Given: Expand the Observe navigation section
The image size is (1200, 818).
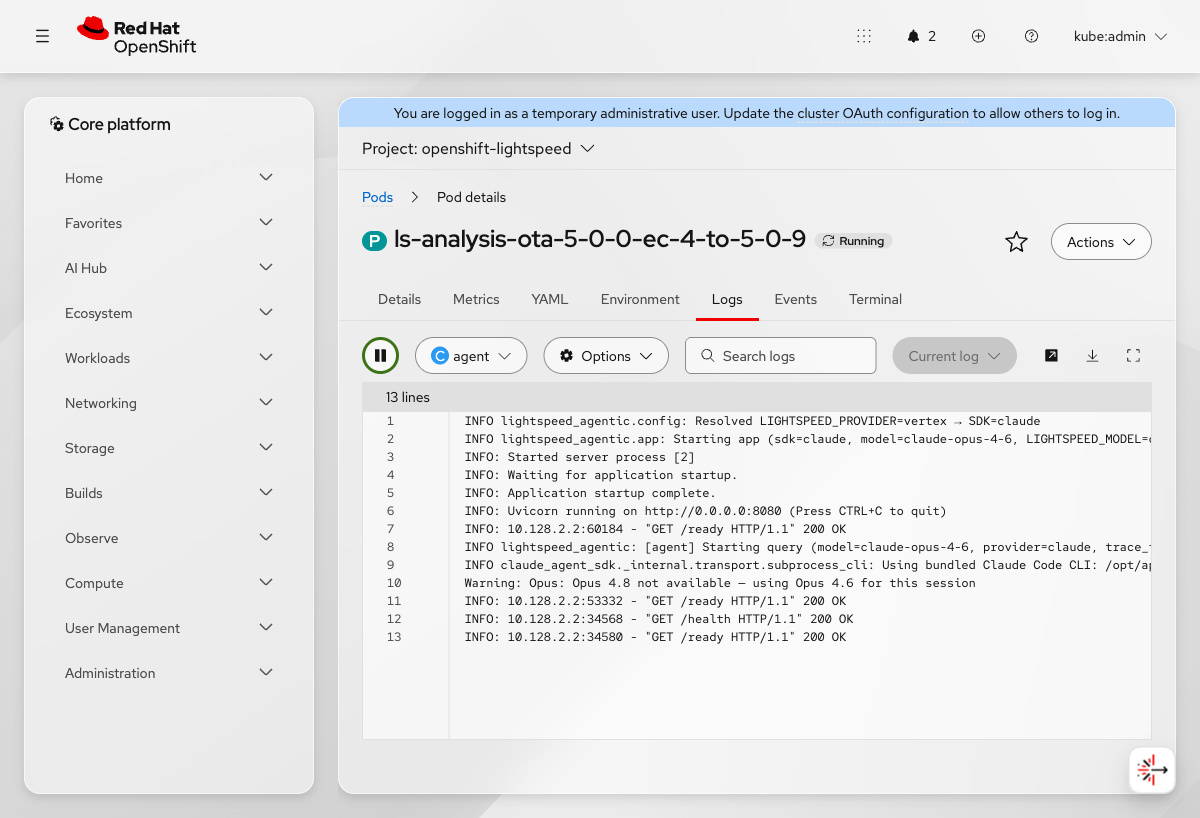Looking at the screenshot, I should [169, 538].
